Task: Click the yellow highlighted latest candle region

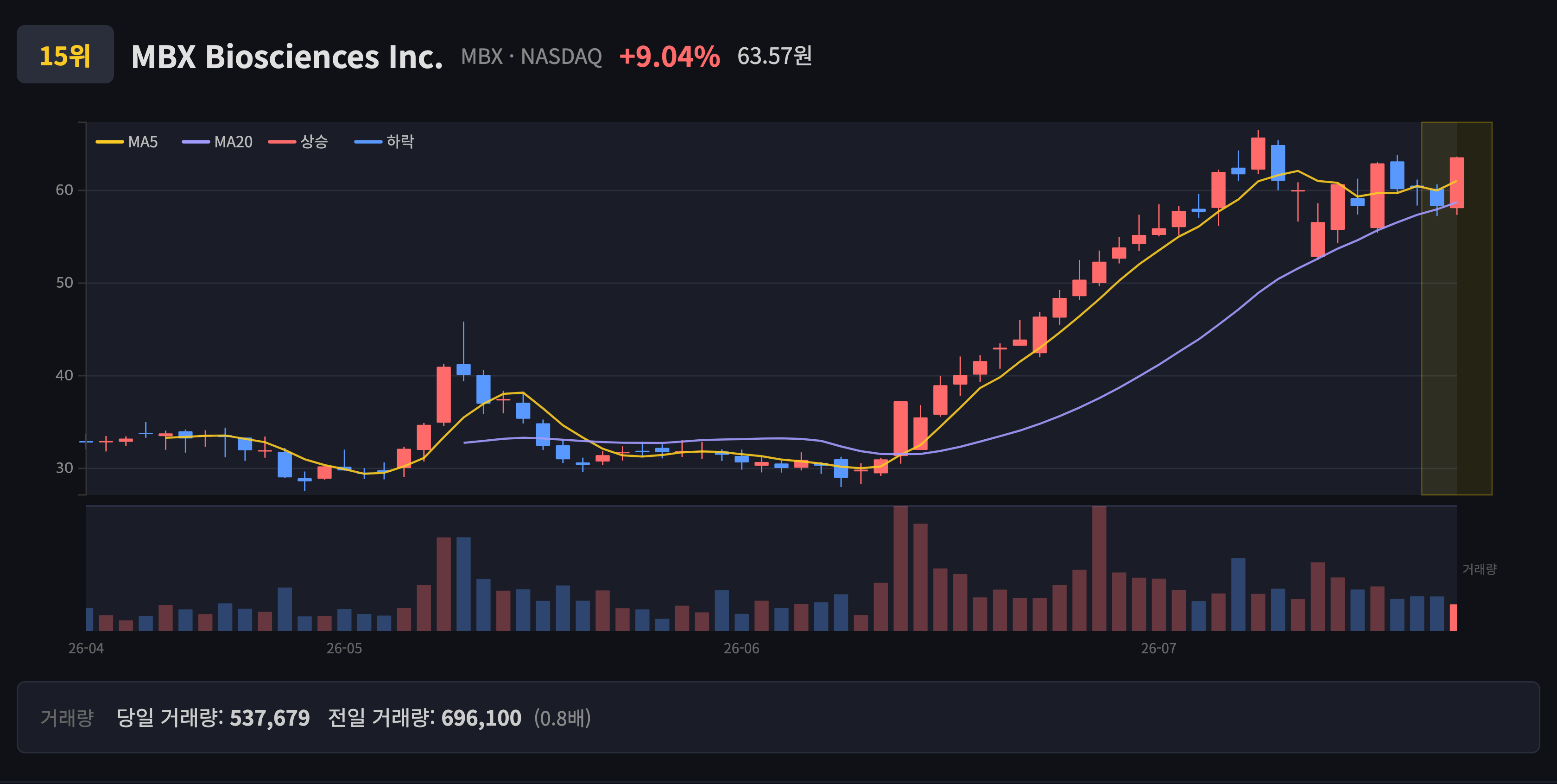Action: (1456, 308)
